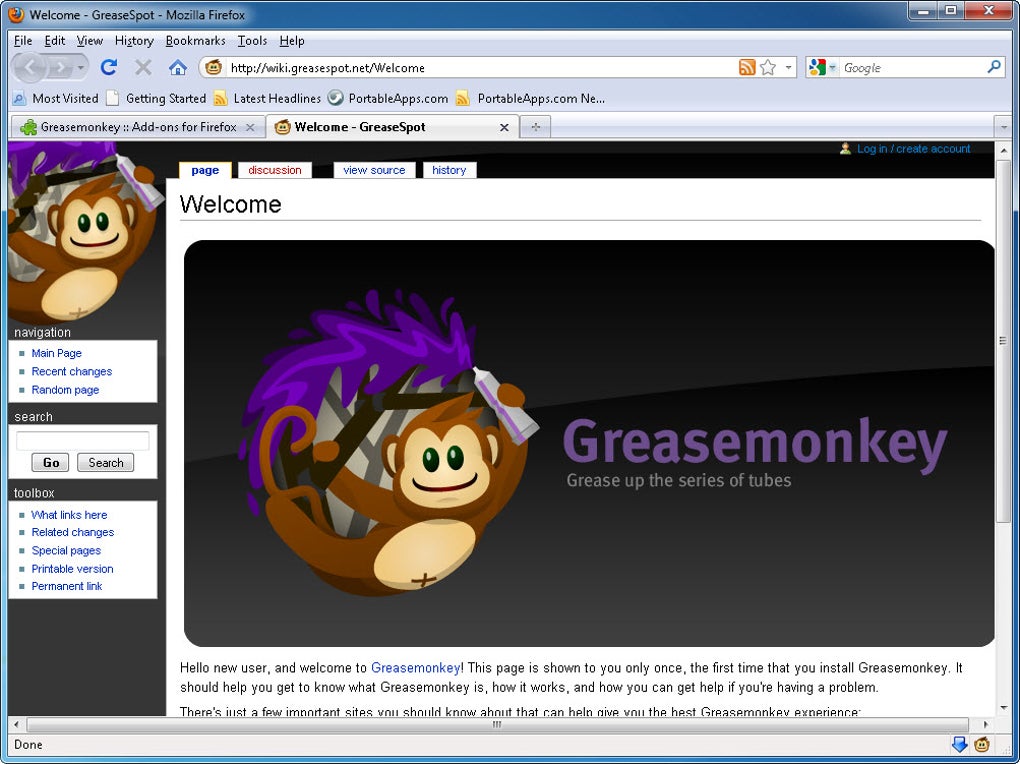Open downloads via blue arrow status icon
This screenshot has width=1020, height=764.
[x=960, y=744]
